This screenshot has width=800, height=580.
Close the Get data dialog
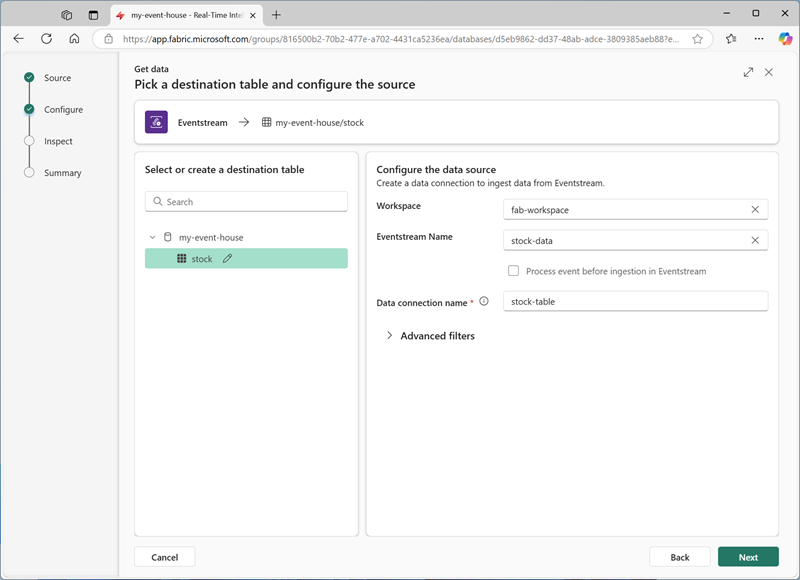768,72
